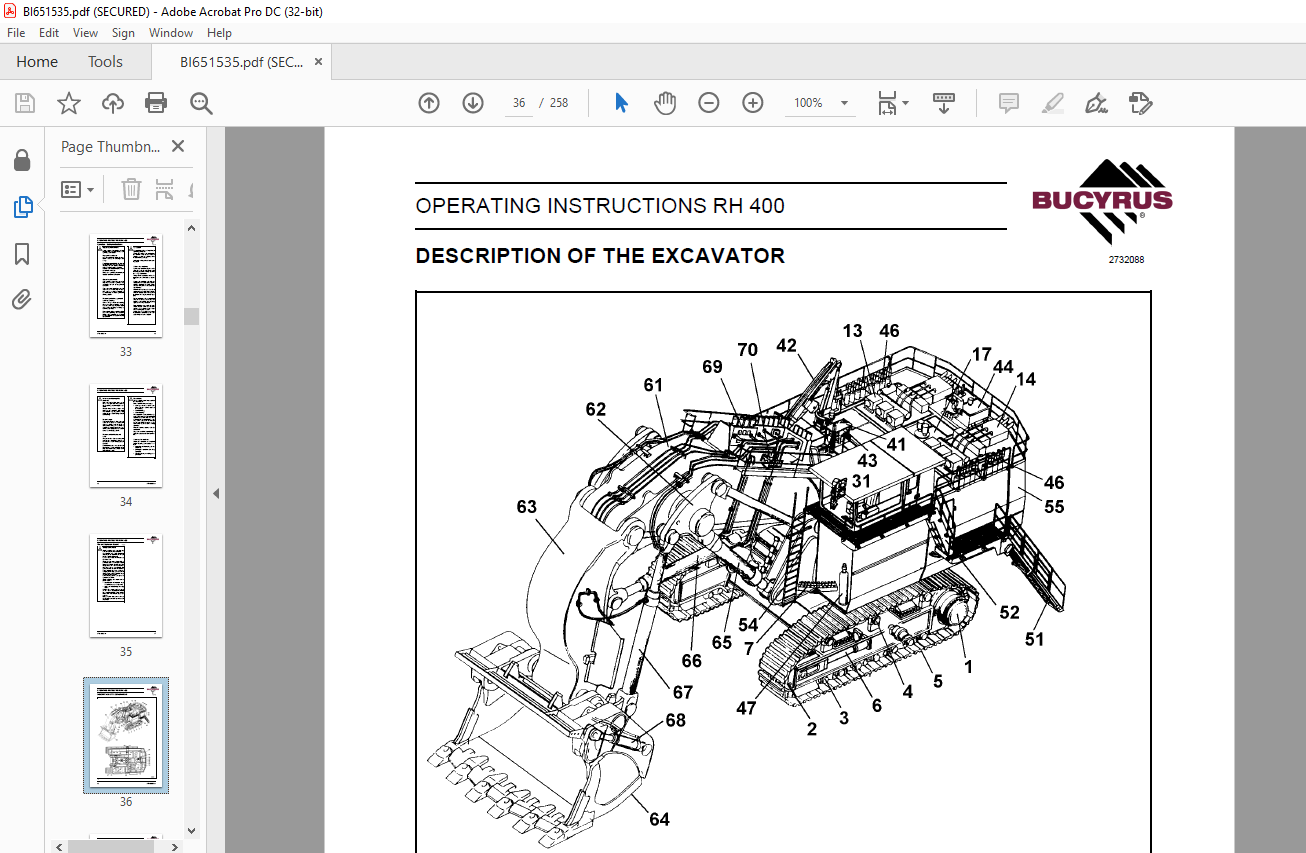Select page 35 thumbnail
This screenshot has width=1306, height=853.
click(126, 586)
